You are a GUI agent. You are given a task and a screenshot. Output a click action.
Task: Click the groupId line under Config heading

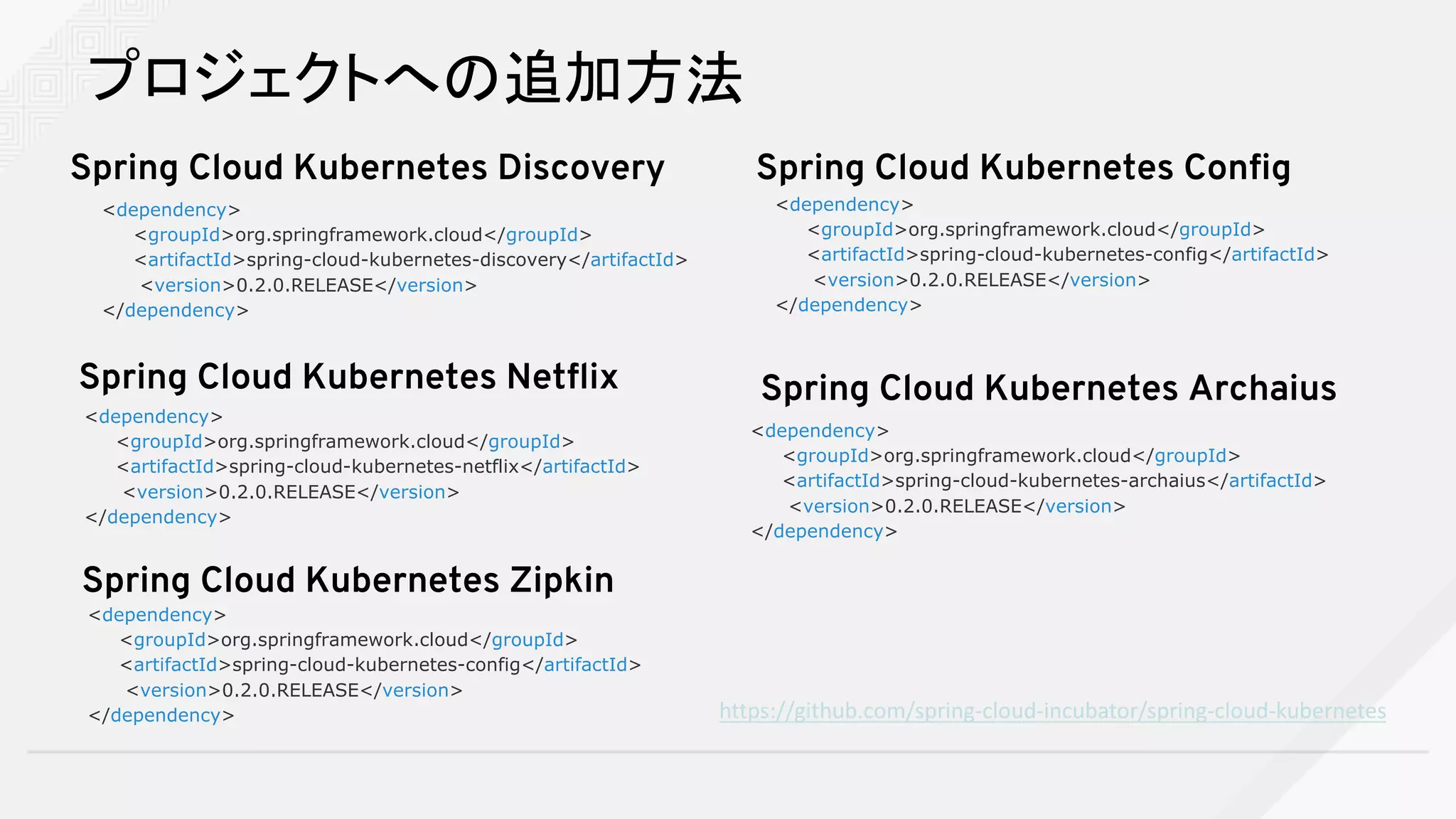1036,230
